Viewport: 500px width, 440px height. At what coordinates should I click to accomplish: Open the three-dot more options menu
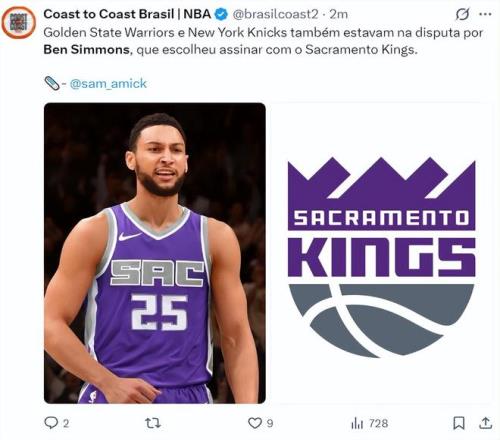click(485, 14)
